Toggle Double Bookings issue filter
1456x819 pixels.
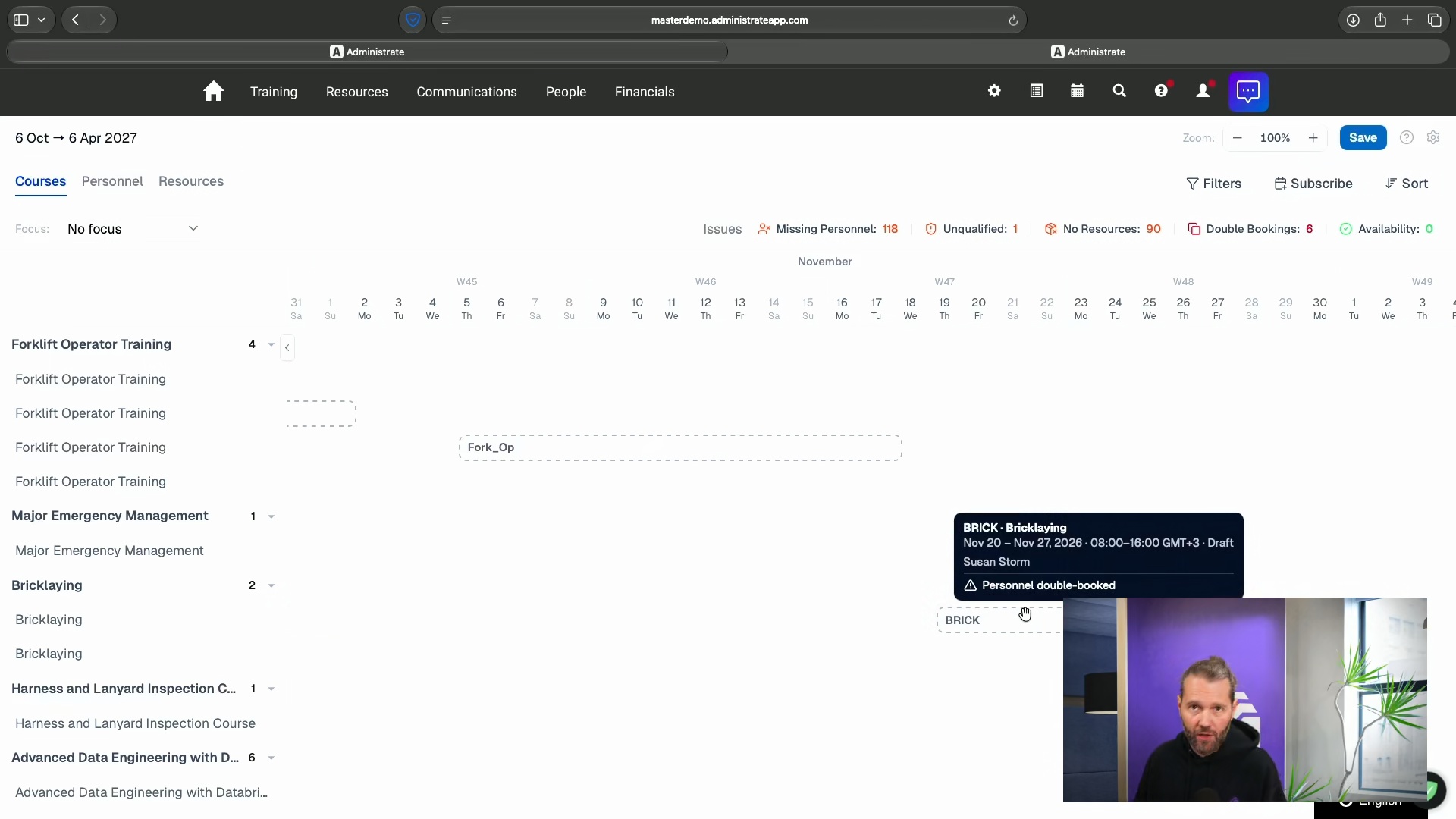click(x=1250, y=229)
